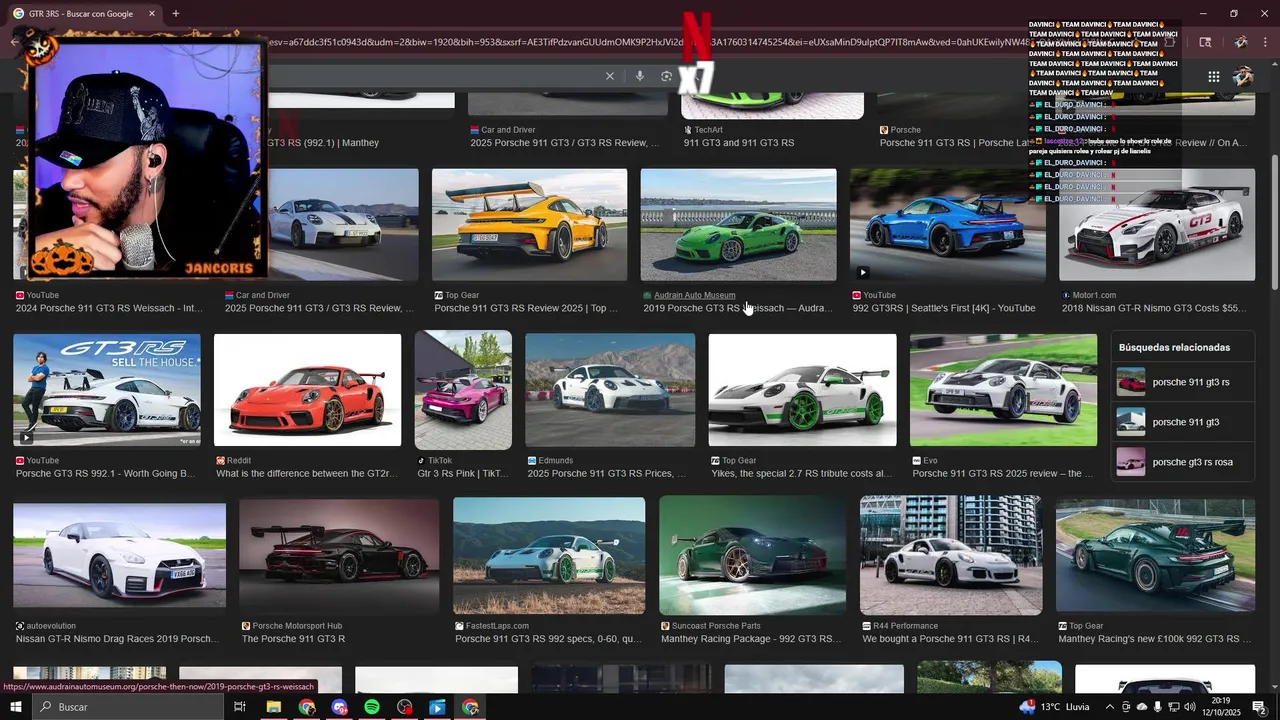The image size is (1280, 720).
Task: Open '2018 Nissan GT-R Nismo GT3 Costs' link
Action: [x=1154, y=308]
